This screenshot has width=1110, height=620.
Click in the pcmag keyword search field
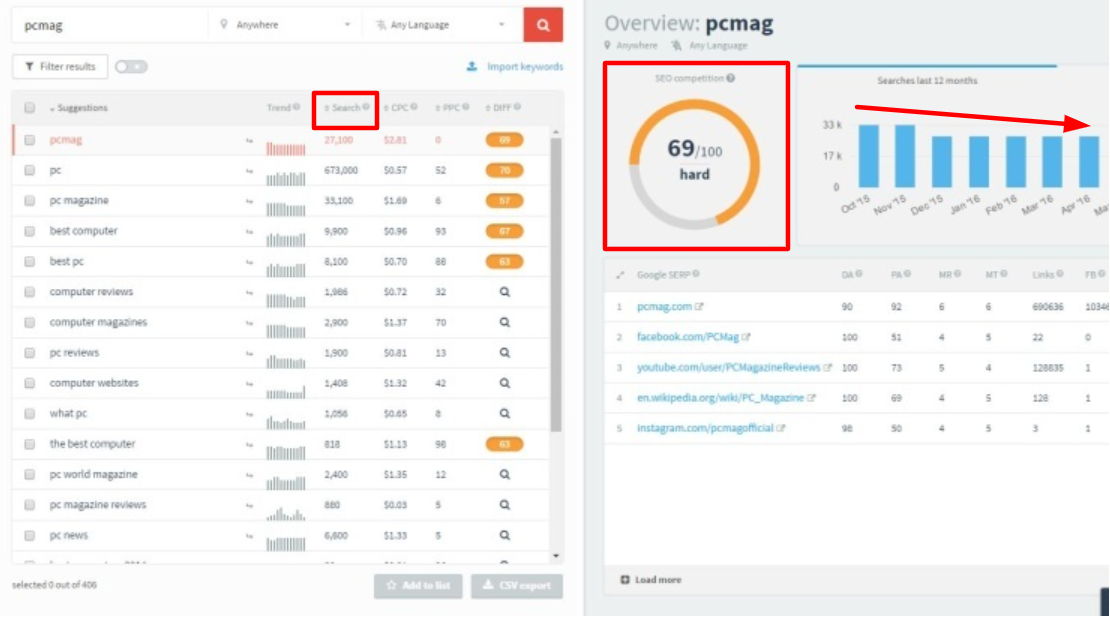coord(110,25)
